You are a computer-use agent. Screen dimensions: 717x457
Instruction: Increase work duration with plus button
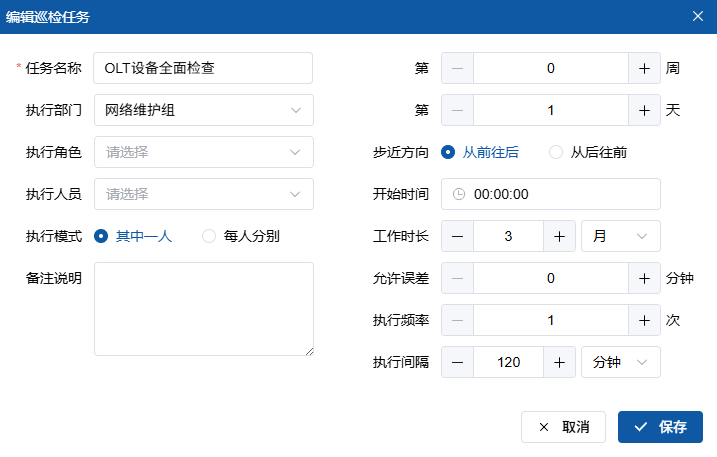point(559,236)
